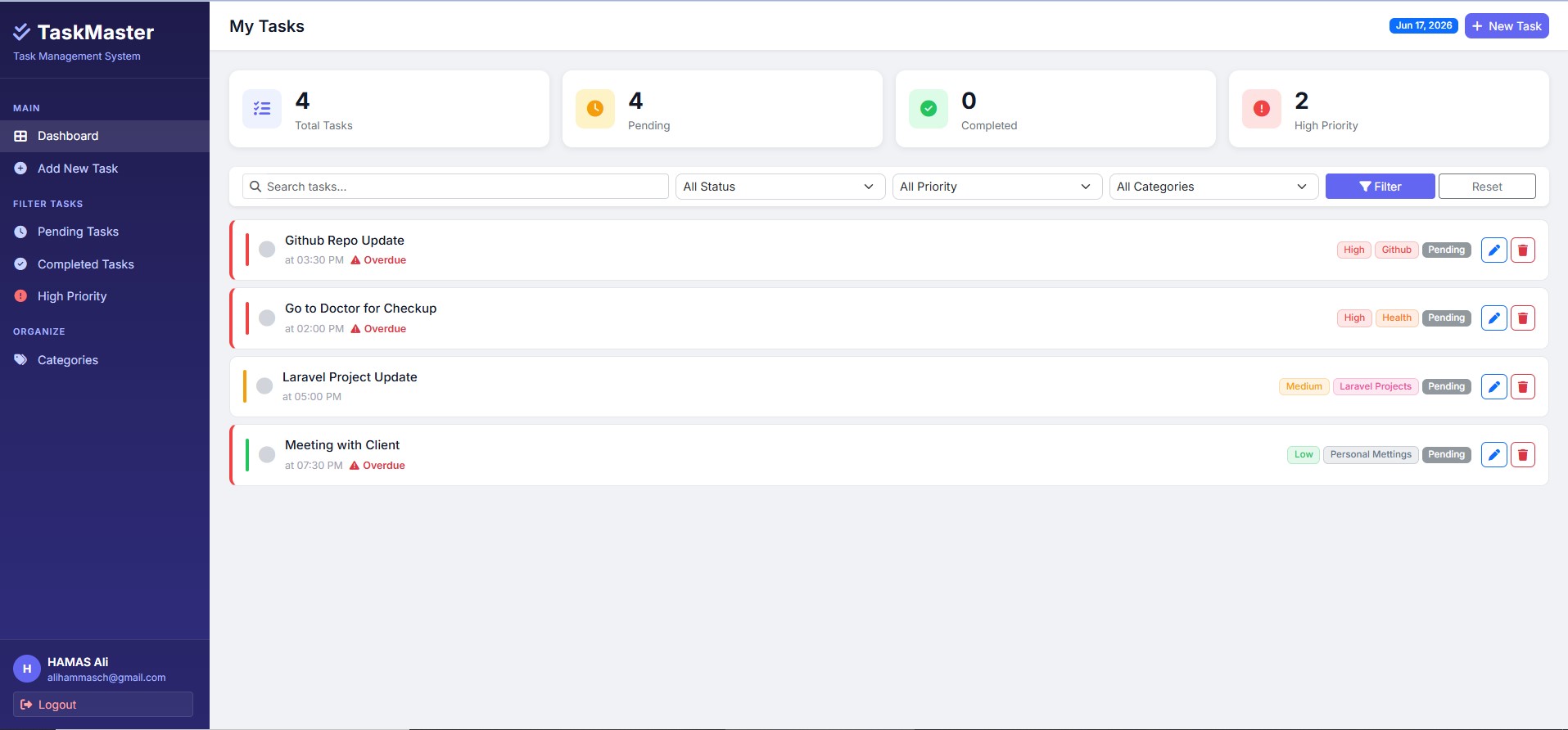Apply the Filter button
1568x730 pixels.
(1380, 187)
